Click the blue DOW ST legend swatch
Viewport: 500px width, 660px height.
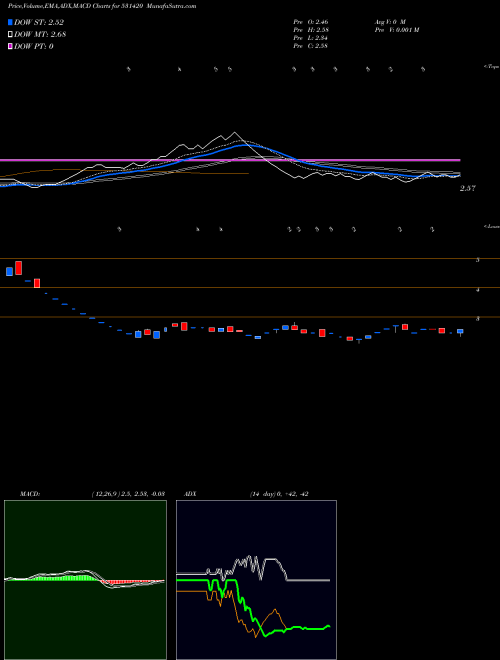click(11, 22)
